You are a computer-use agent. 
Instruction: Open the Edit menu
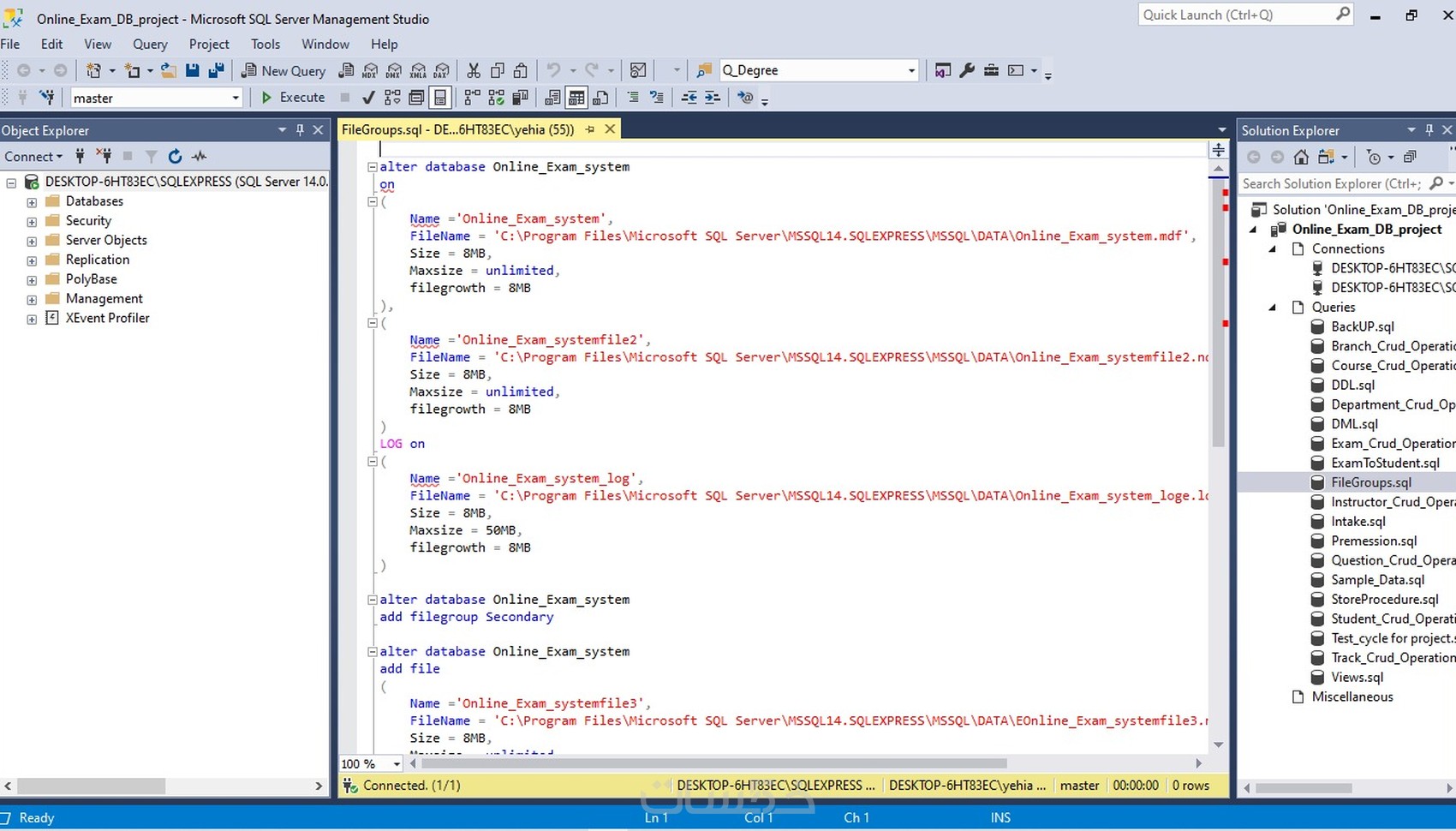pyautogui.click(x=52, y=44)
